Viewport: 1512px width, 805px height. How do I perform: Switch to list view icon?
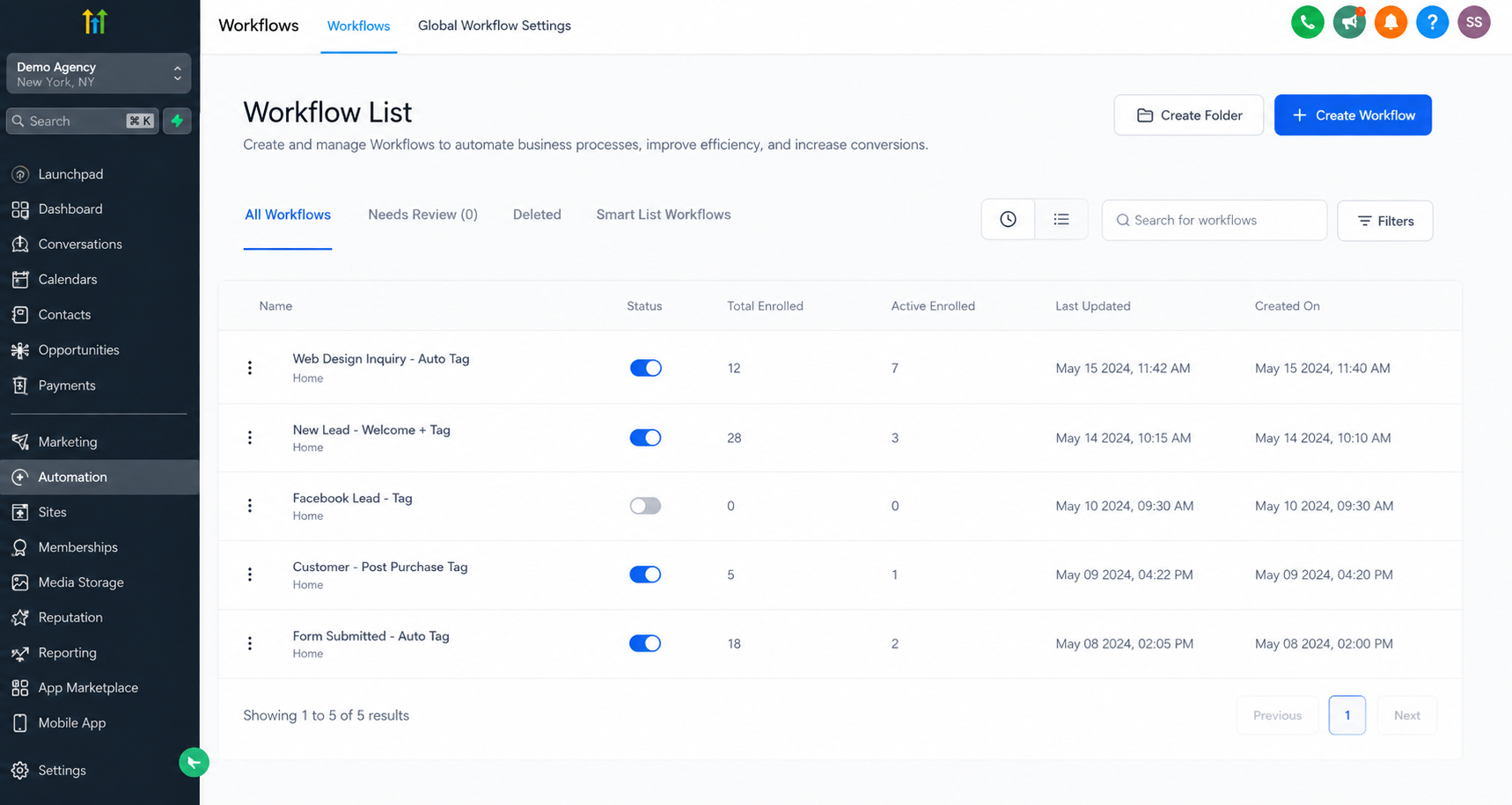pos(1061,220)
